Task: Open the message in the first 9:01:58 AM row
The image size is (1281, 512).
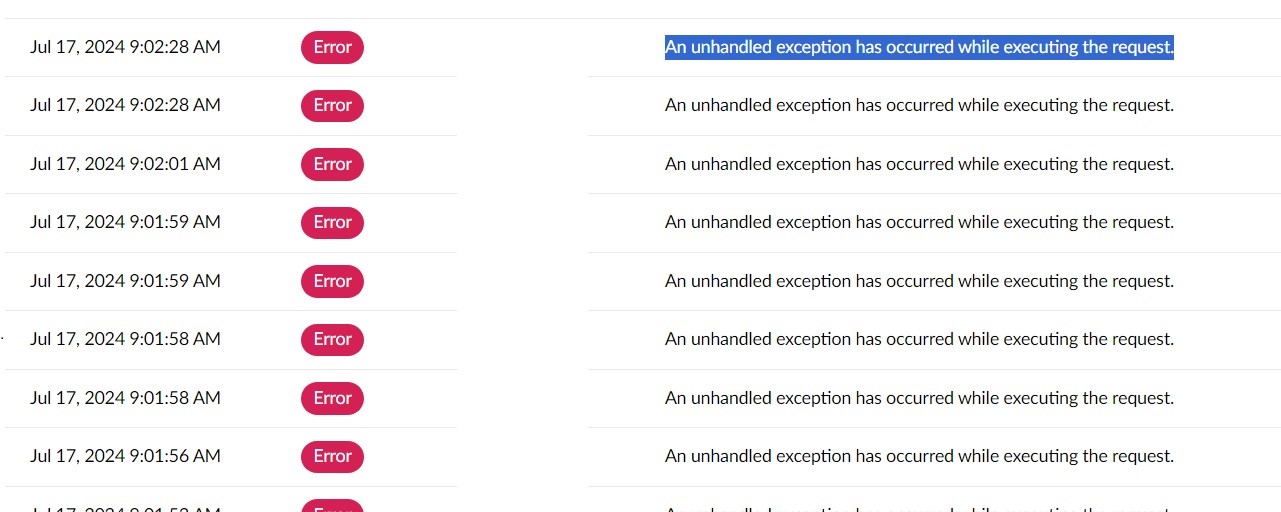Action: 918,339
